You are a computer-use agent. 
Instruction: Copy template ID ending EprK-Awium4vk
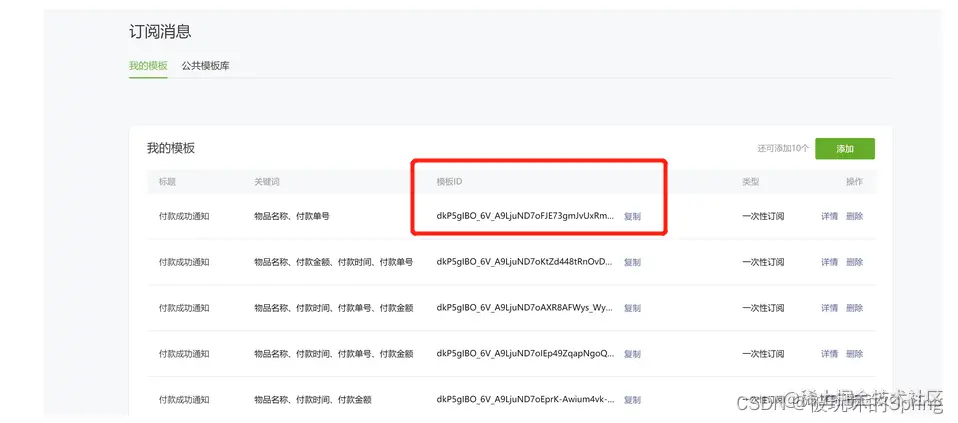pos(632,400)
